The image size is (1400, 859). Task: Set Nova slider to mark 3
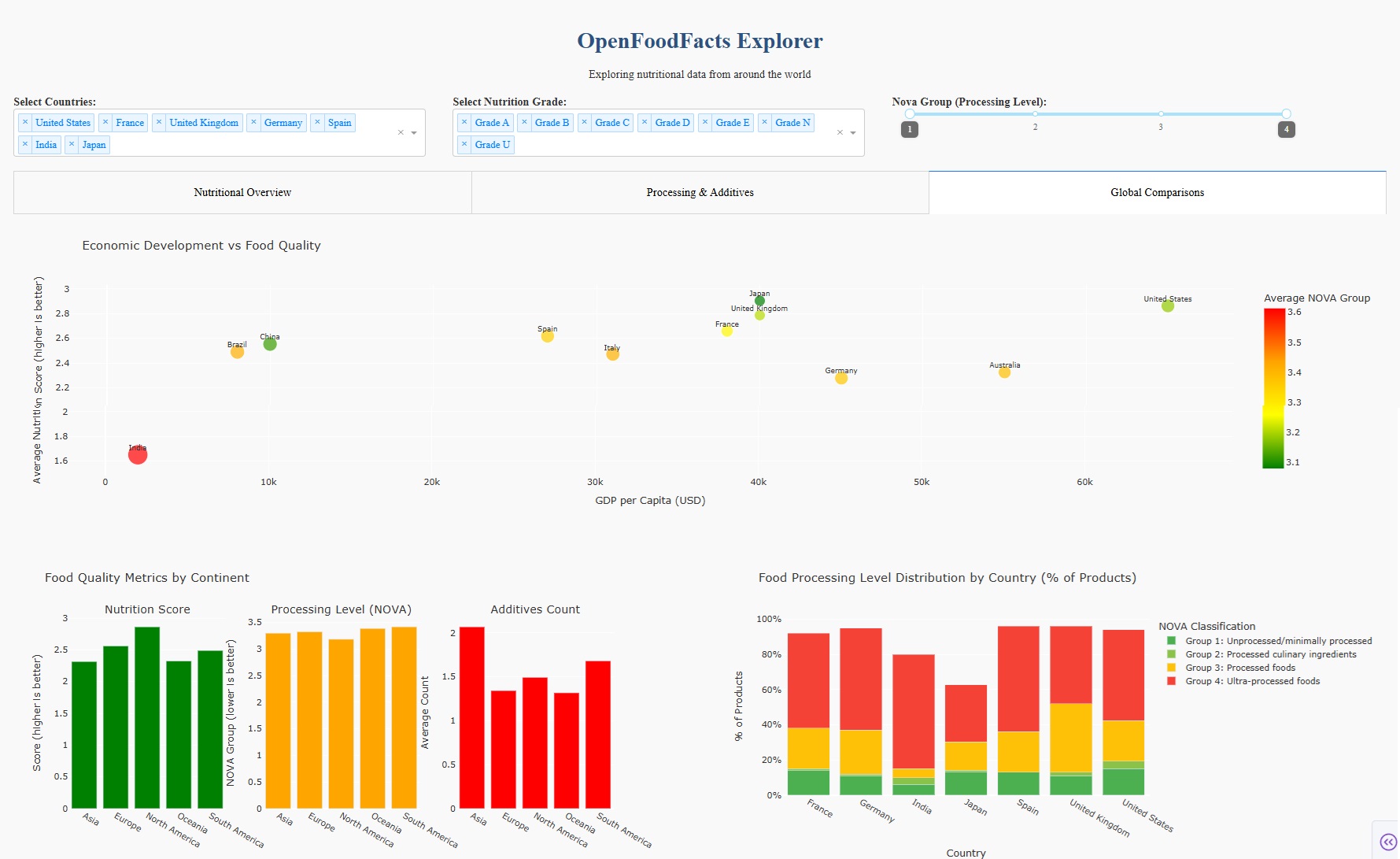[x=1161, y=114]
